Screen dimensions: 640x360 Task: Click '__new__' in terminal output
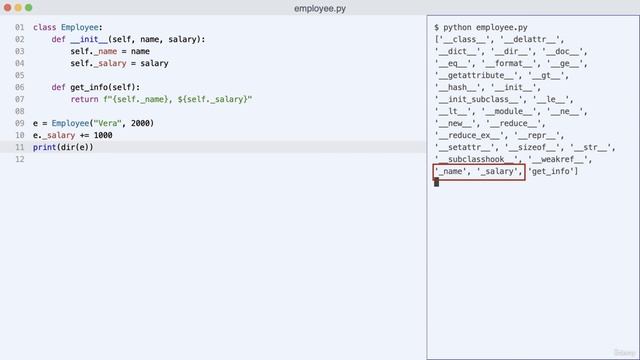point(456,123)
